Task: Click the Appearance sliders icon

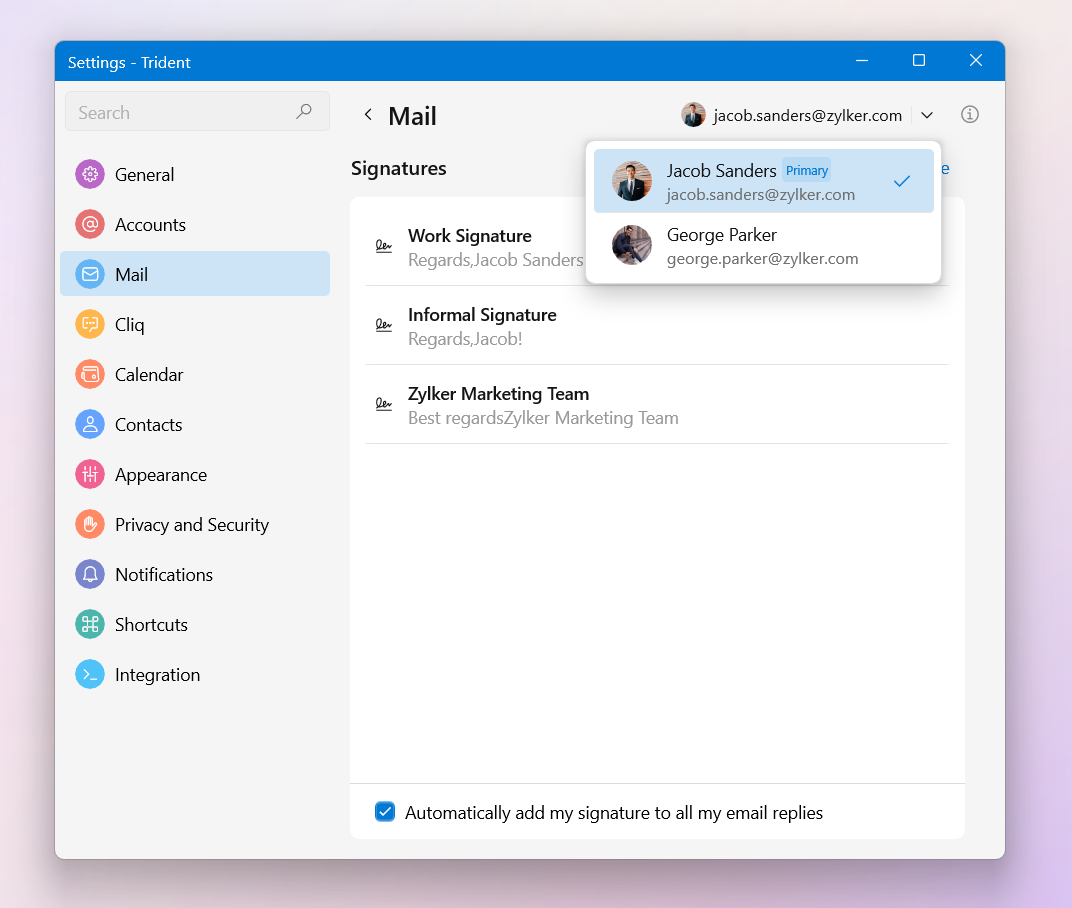Action: (90, 475)
